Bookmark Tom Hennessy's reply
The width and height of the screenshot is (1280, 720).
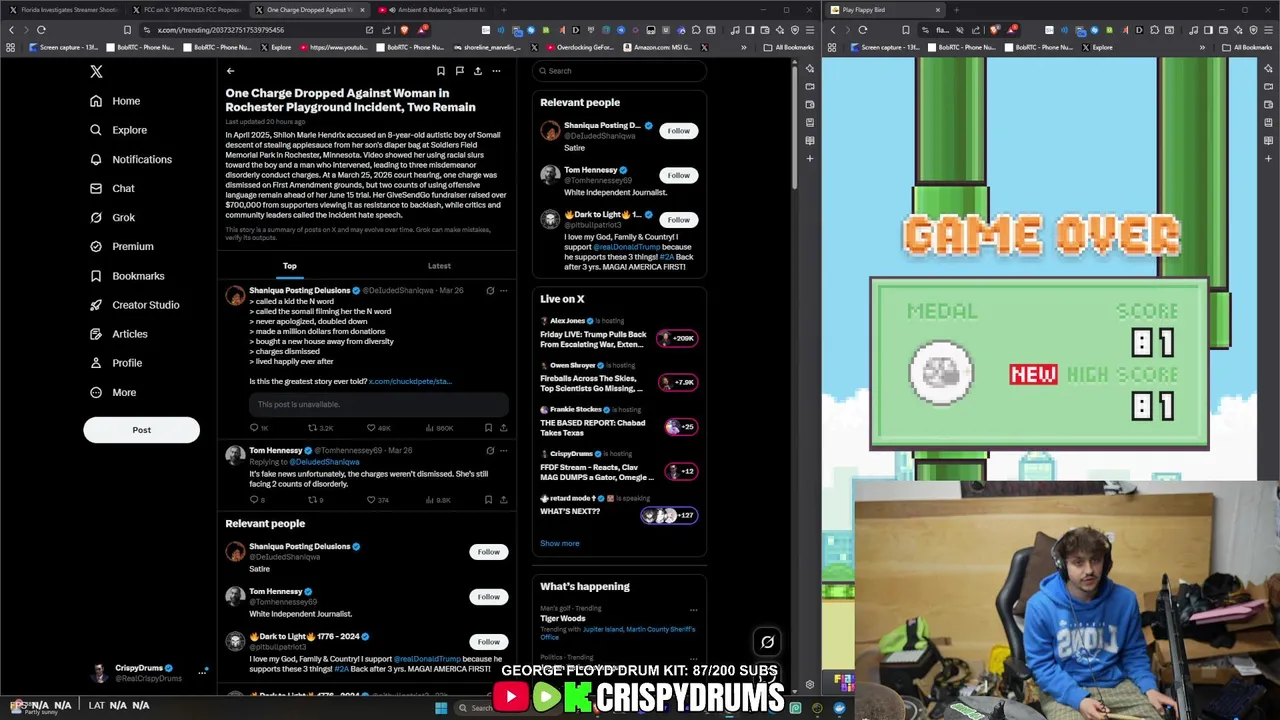(x=488, y=500)
